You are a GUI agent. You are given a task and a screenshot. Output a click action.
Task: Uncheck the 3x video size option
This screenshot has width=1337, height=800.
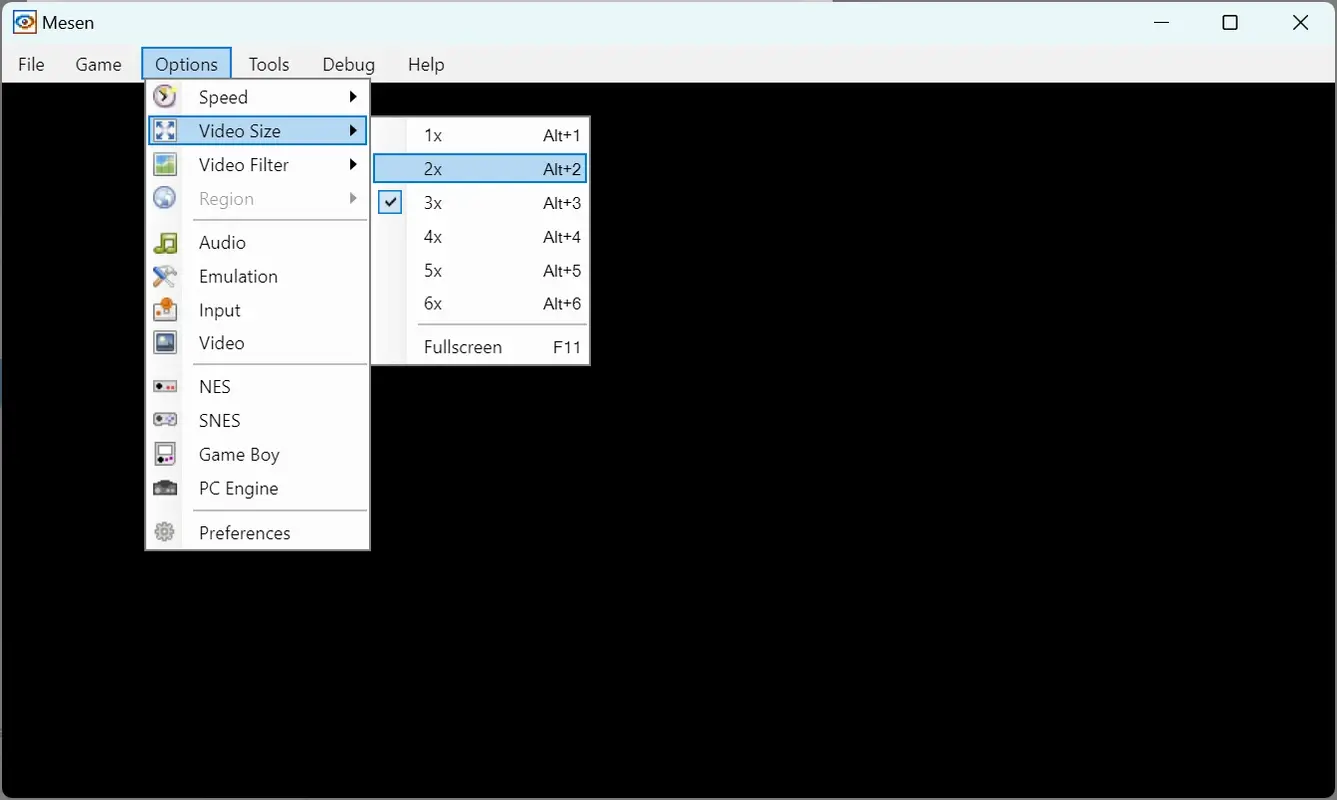pyautogui.click(x=389, y=202)
